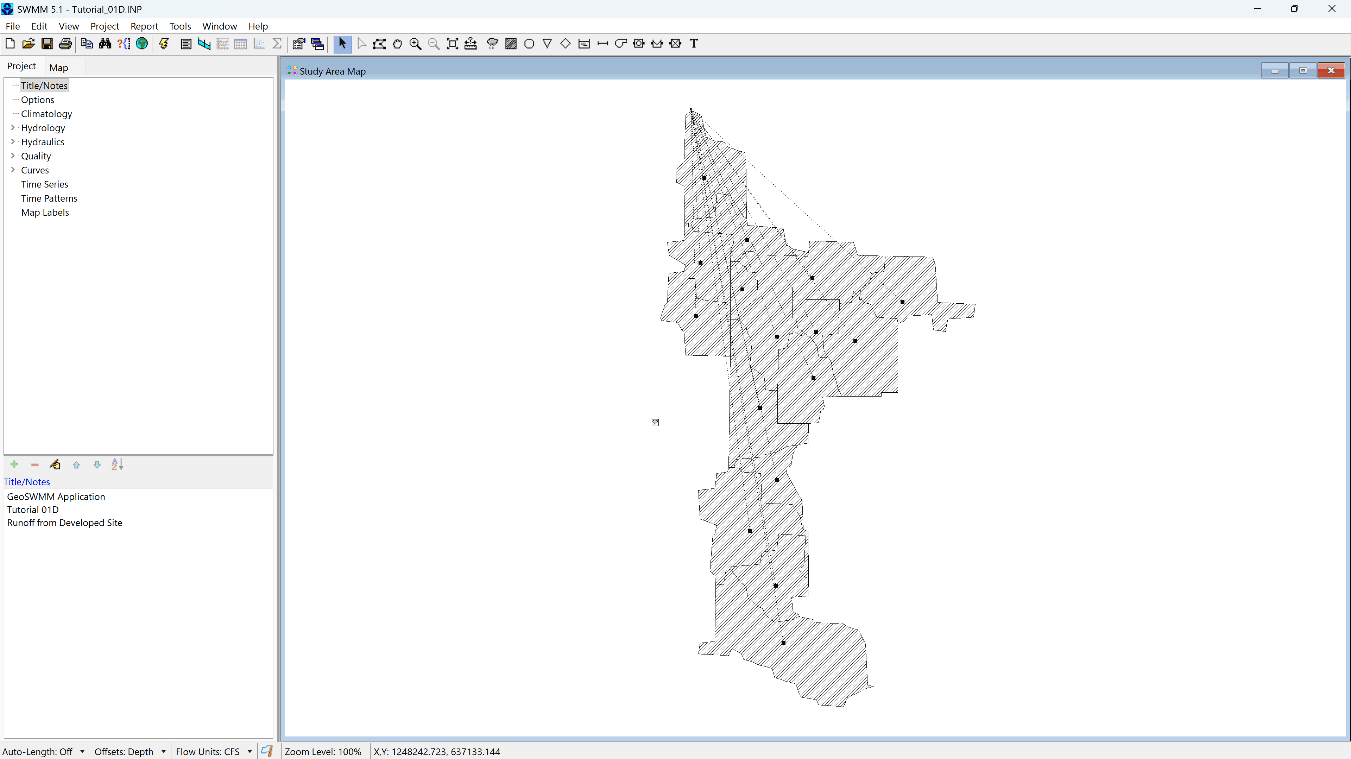
Task: Open the Project menu
Action: [x=104, y=26]
